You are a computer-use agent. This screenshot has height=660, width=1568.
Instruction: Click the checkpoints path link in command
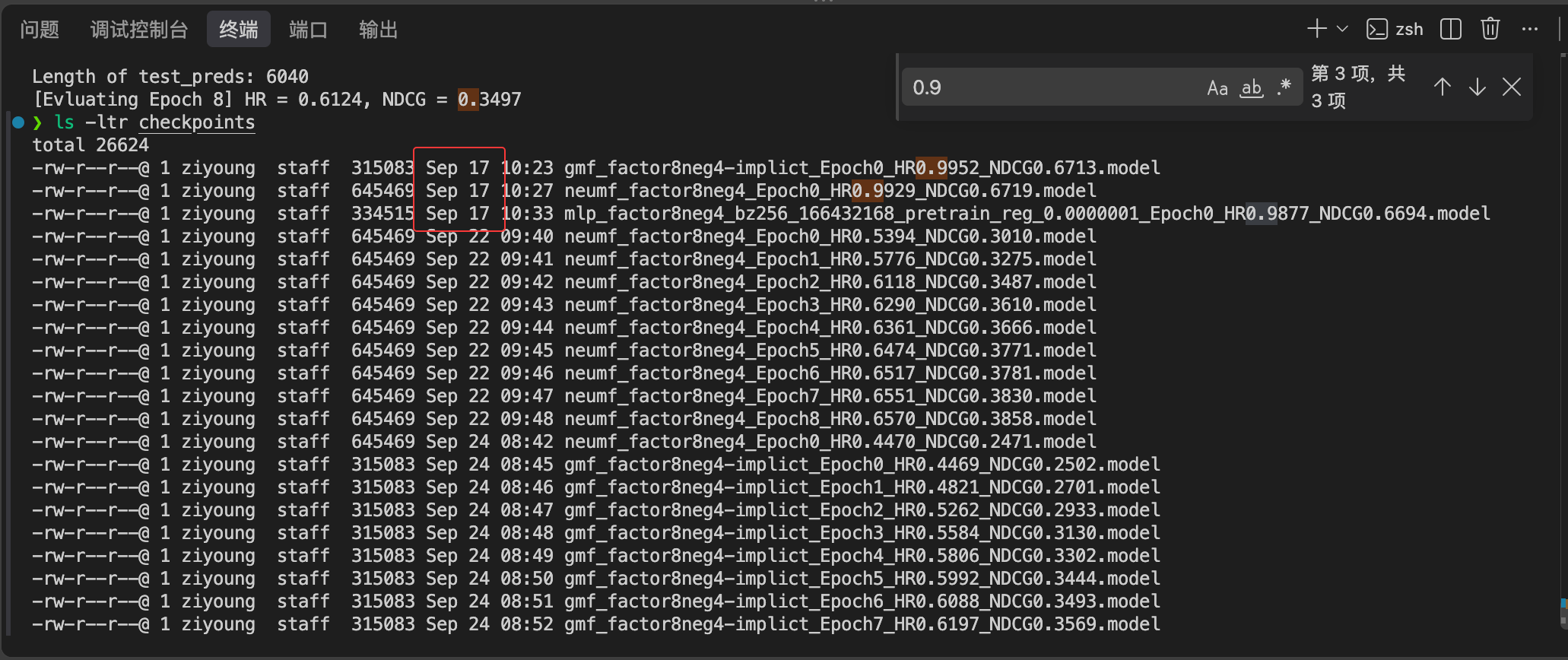(197, 122)
